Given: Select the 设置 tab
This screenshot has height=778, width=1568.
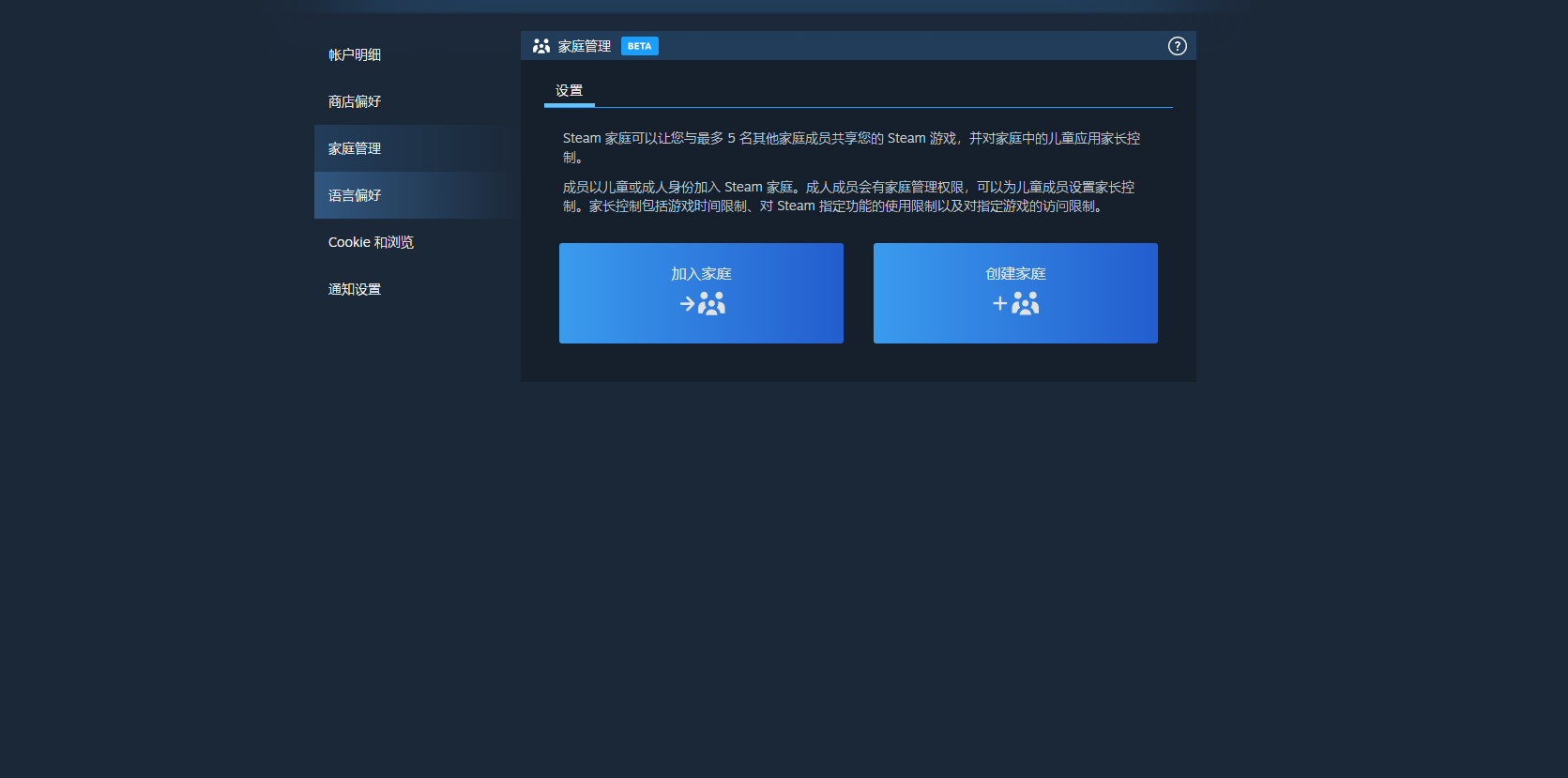Looking at the screenshot, I should coord(569,90).
